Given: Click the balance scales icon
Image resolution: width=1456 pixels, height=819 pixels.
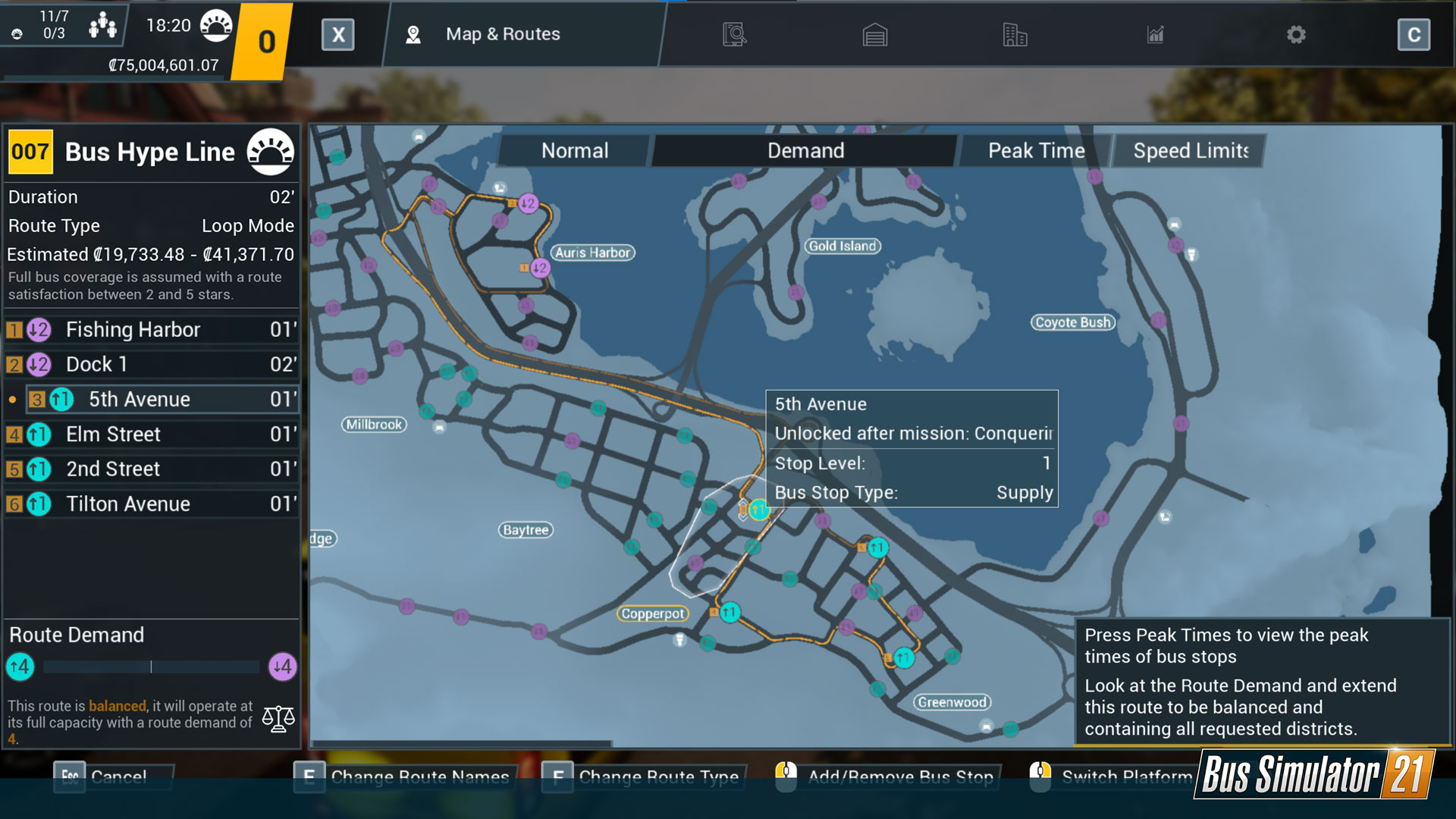Looking at the screenshot, I should coord(278,718).
